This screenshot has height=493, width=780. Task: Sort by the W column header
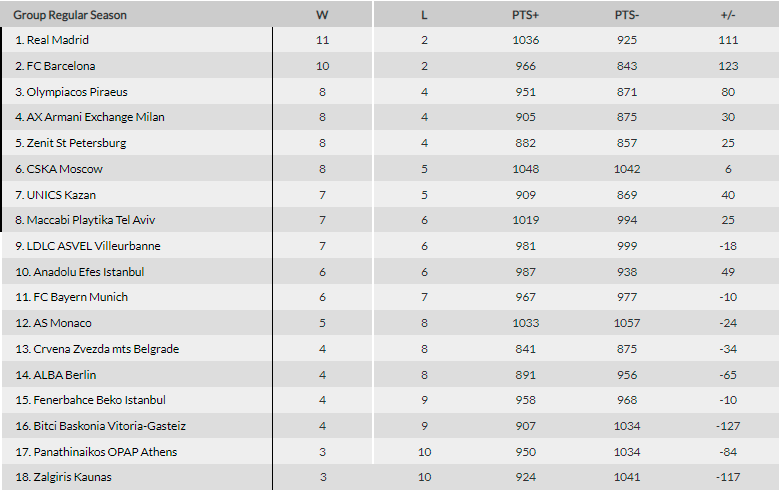pyautogui.click(x=322, y=15)
